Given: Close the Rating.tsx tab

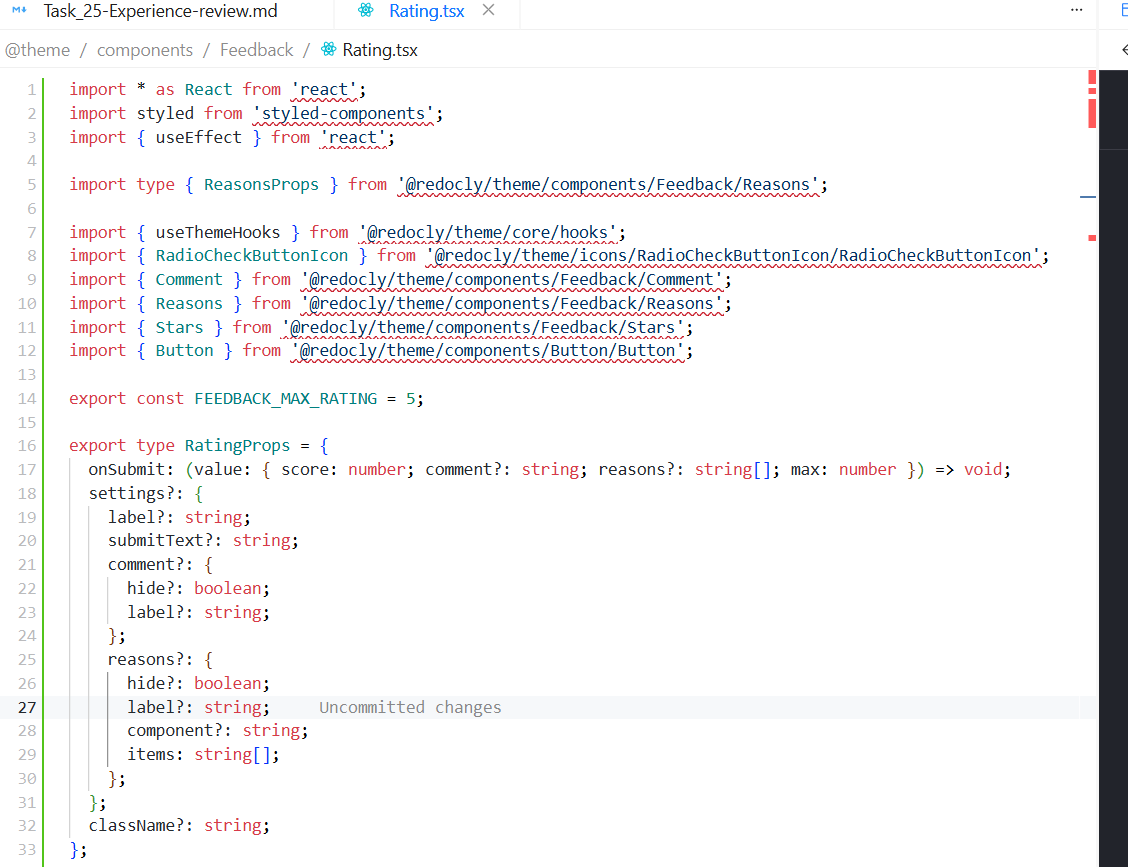Looking at the screenshot, I should pyautogui.click(x=488, y=11).
